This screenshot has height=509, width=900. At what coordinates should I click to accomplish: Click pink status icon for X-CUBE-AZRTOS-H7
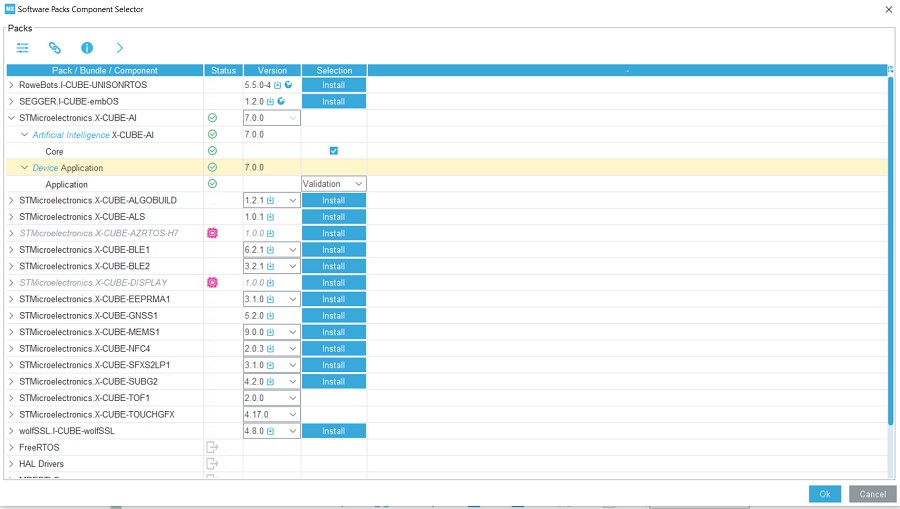point(212,233)
